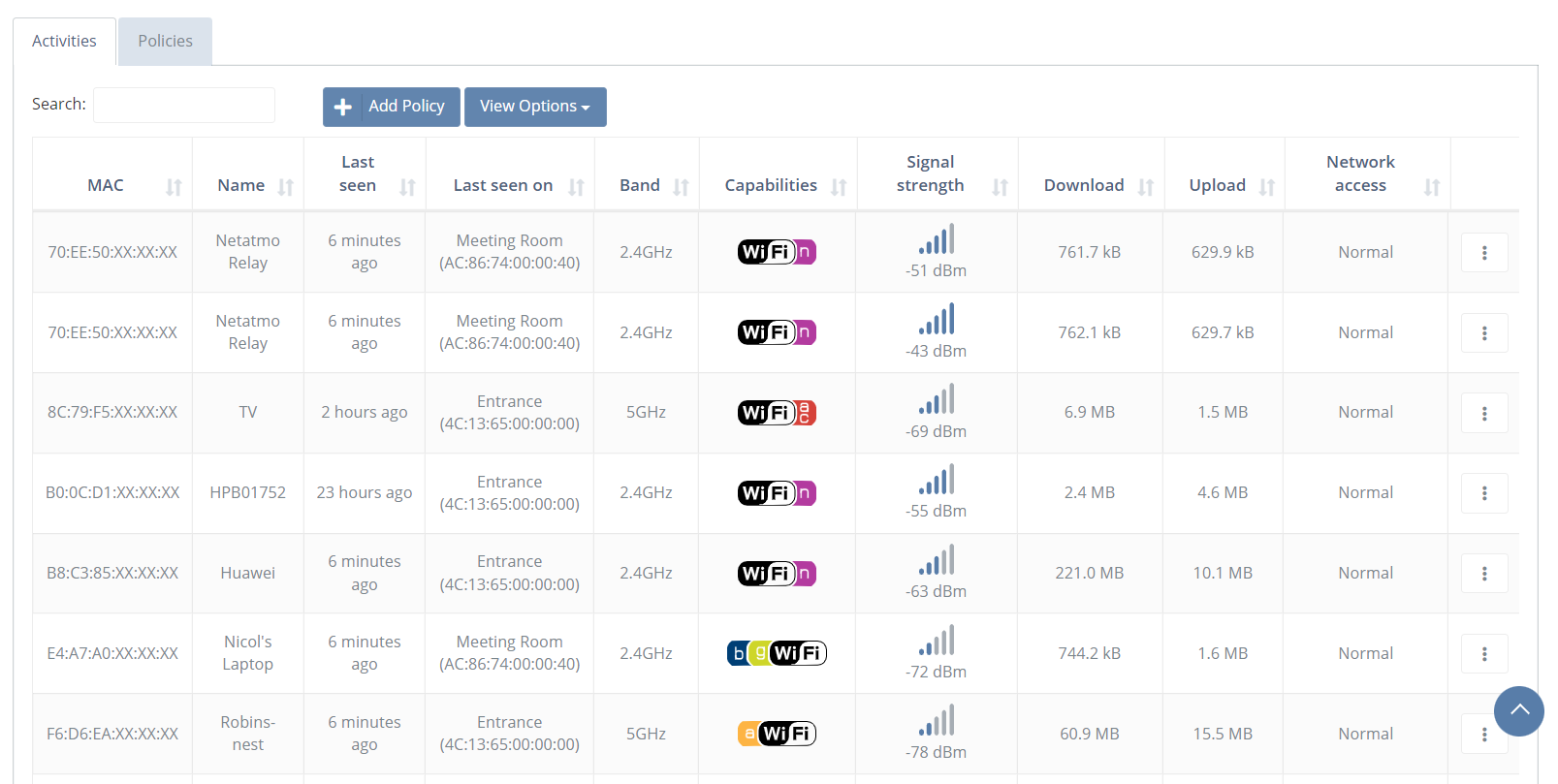Select the Activities tab
The width and height of the screenshot is (1558, 784).
click(x=64, y=41)
